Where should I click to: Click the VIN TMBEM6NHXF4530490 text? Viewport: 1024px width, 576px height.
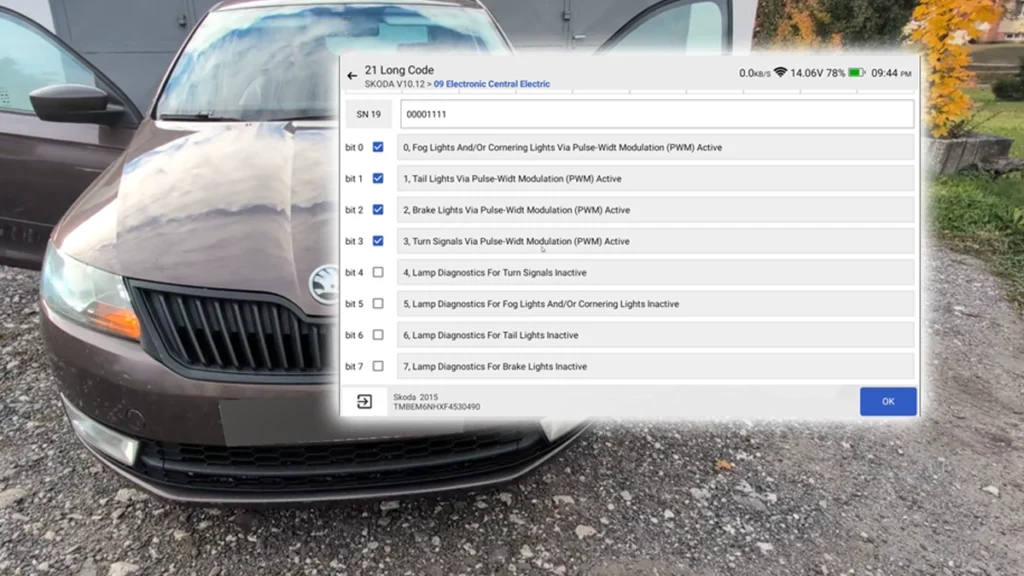436,407
